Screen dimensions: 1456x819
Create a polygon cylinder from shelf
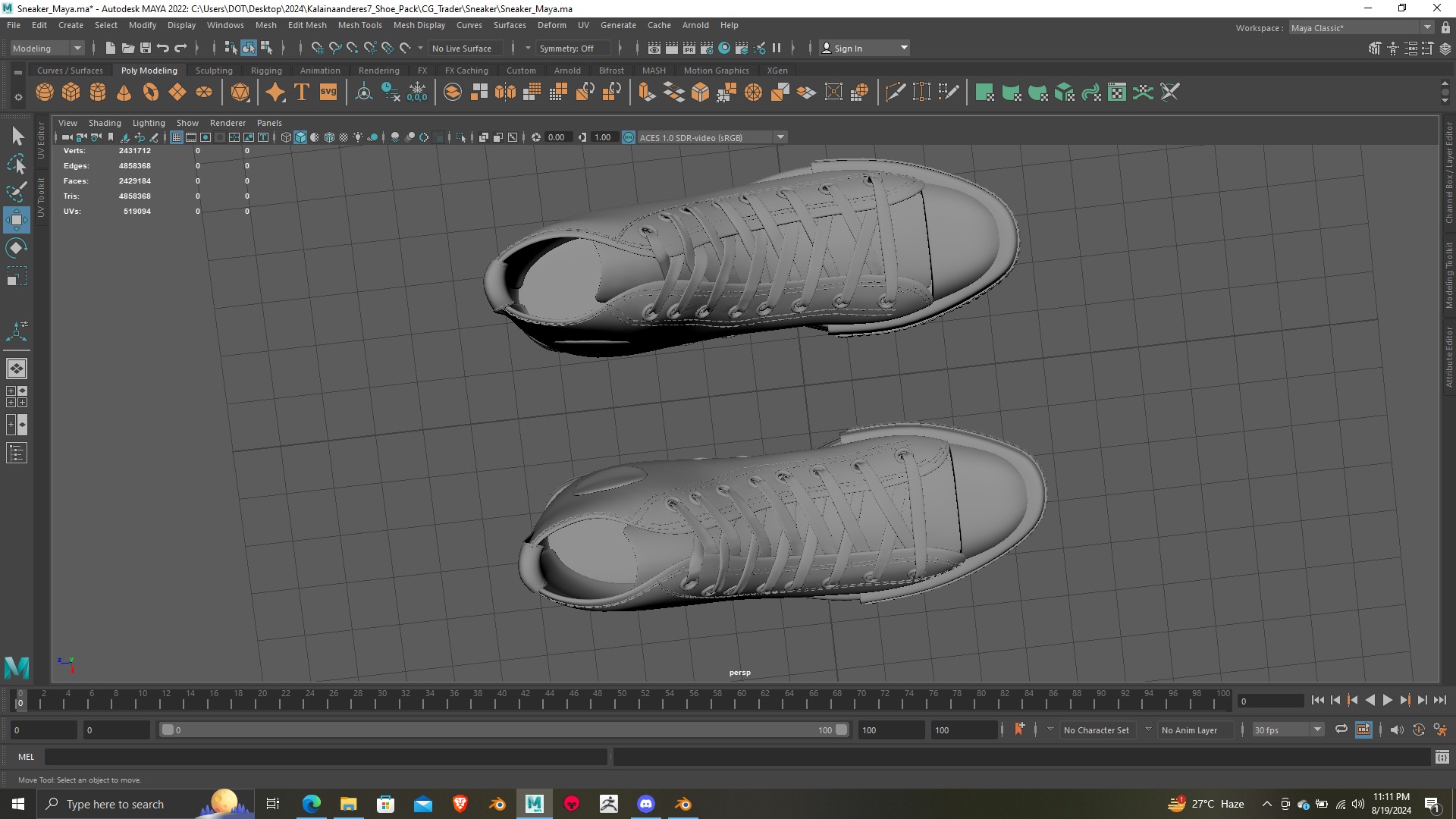pyautogui.click(x=98, y=93)
